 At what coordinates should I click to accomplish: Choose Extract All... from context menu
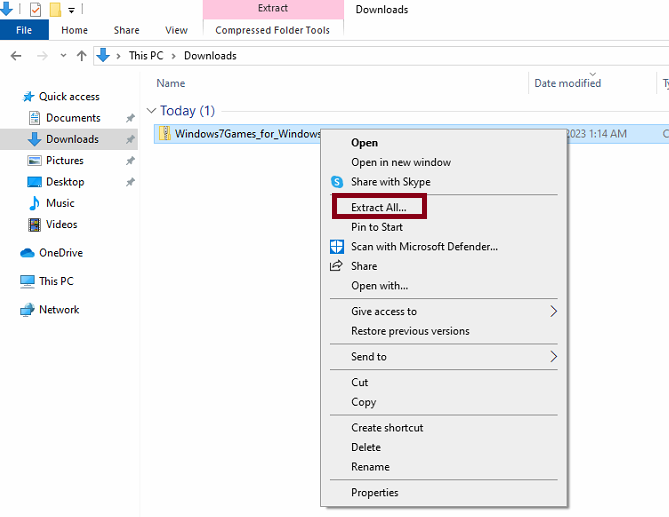(x=379, y=207)
